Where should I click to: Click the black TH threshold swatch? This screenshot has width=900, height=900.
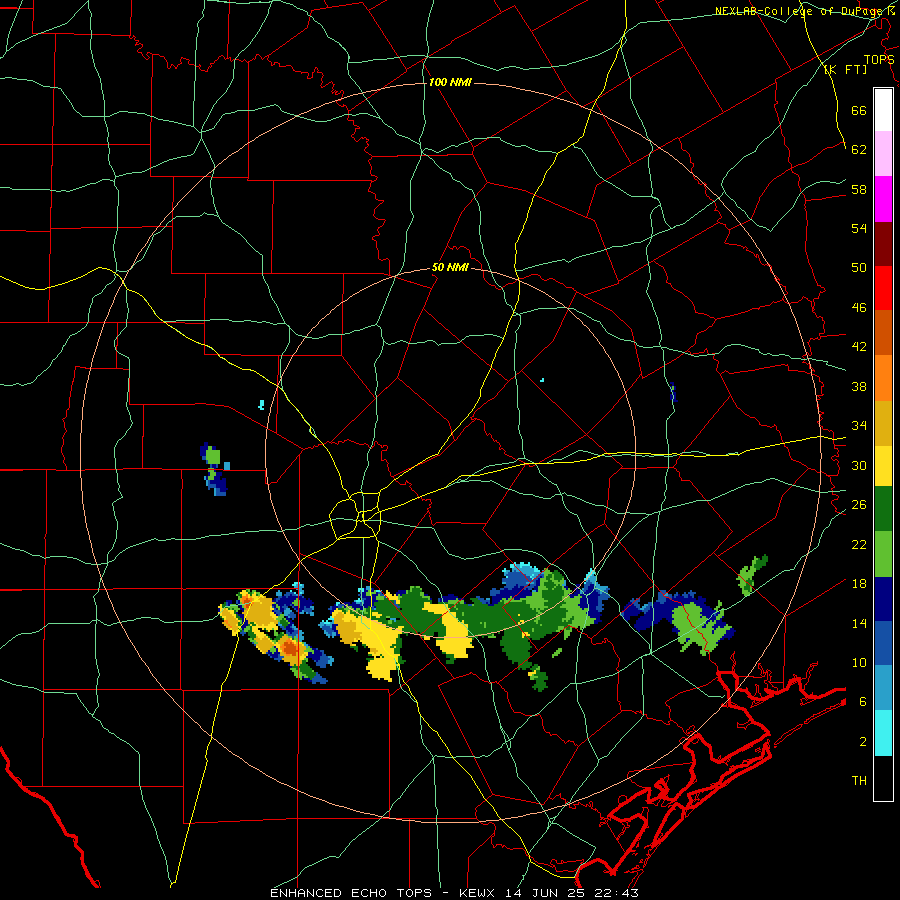[883, 778]
